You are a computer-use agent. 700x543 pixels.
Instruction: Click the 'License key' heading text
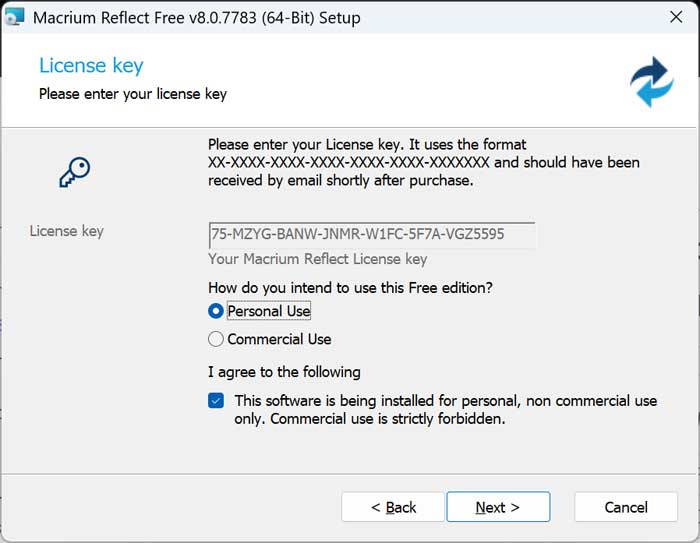tap(91, 66)
